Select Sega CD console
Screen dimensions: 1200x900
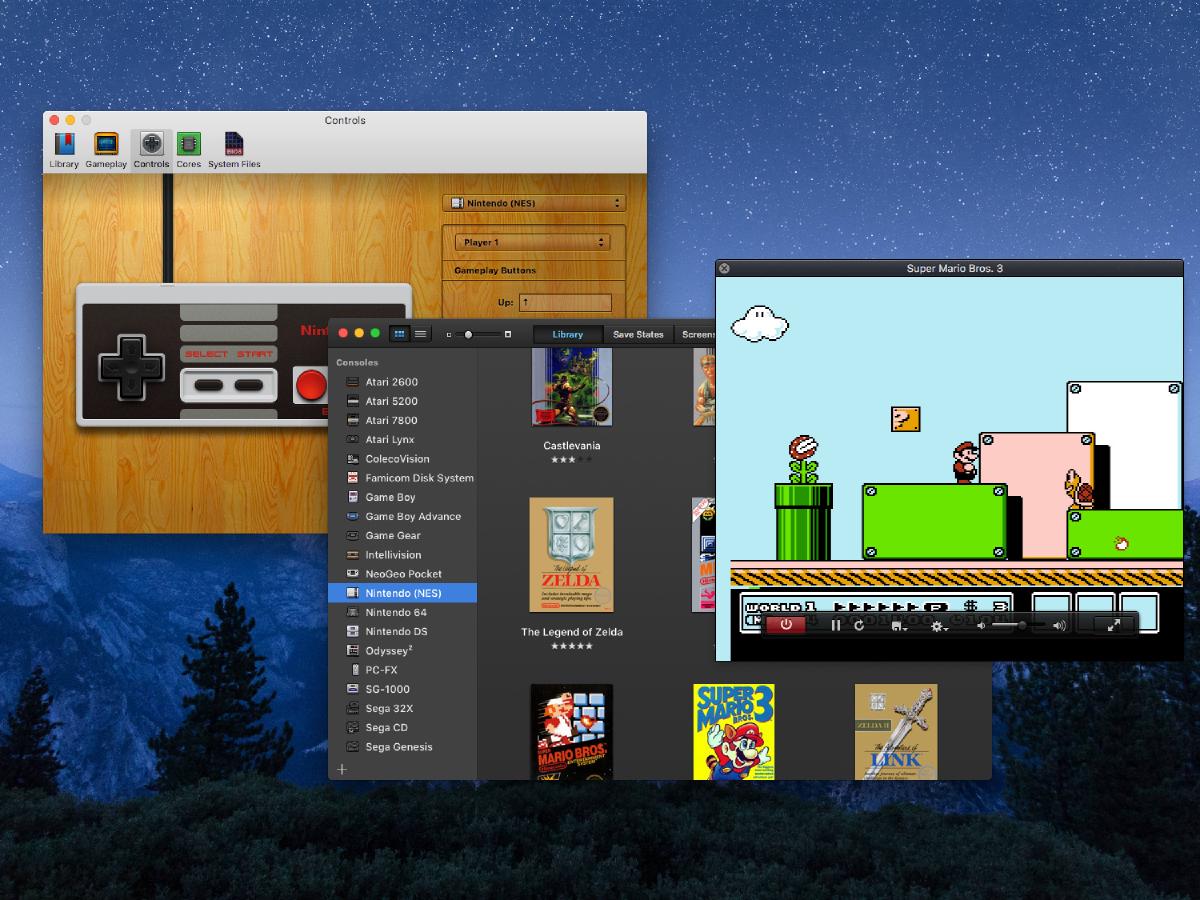tap(403, 727)
